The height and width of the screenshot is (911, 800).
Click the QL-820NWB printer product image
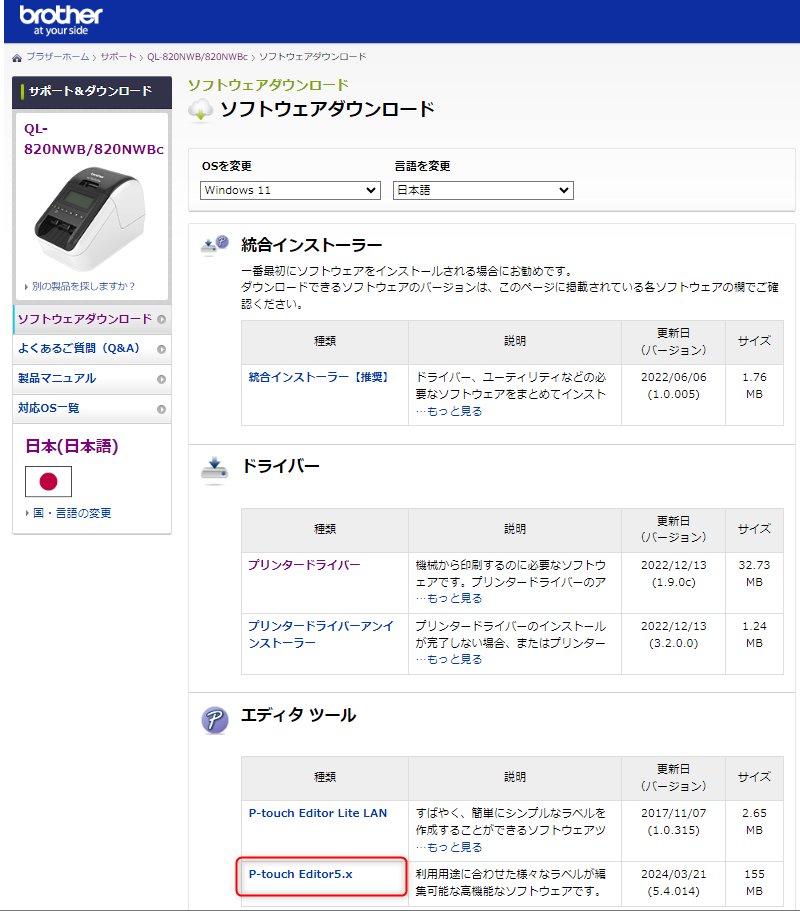(90, 218)
